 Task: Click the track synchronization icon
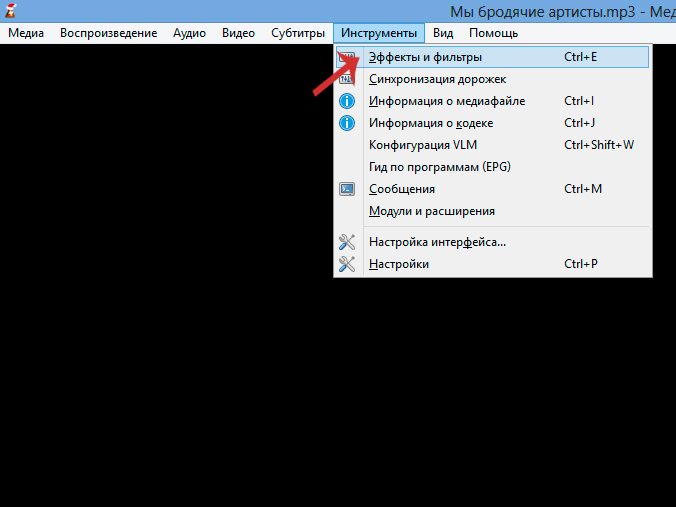347,79
